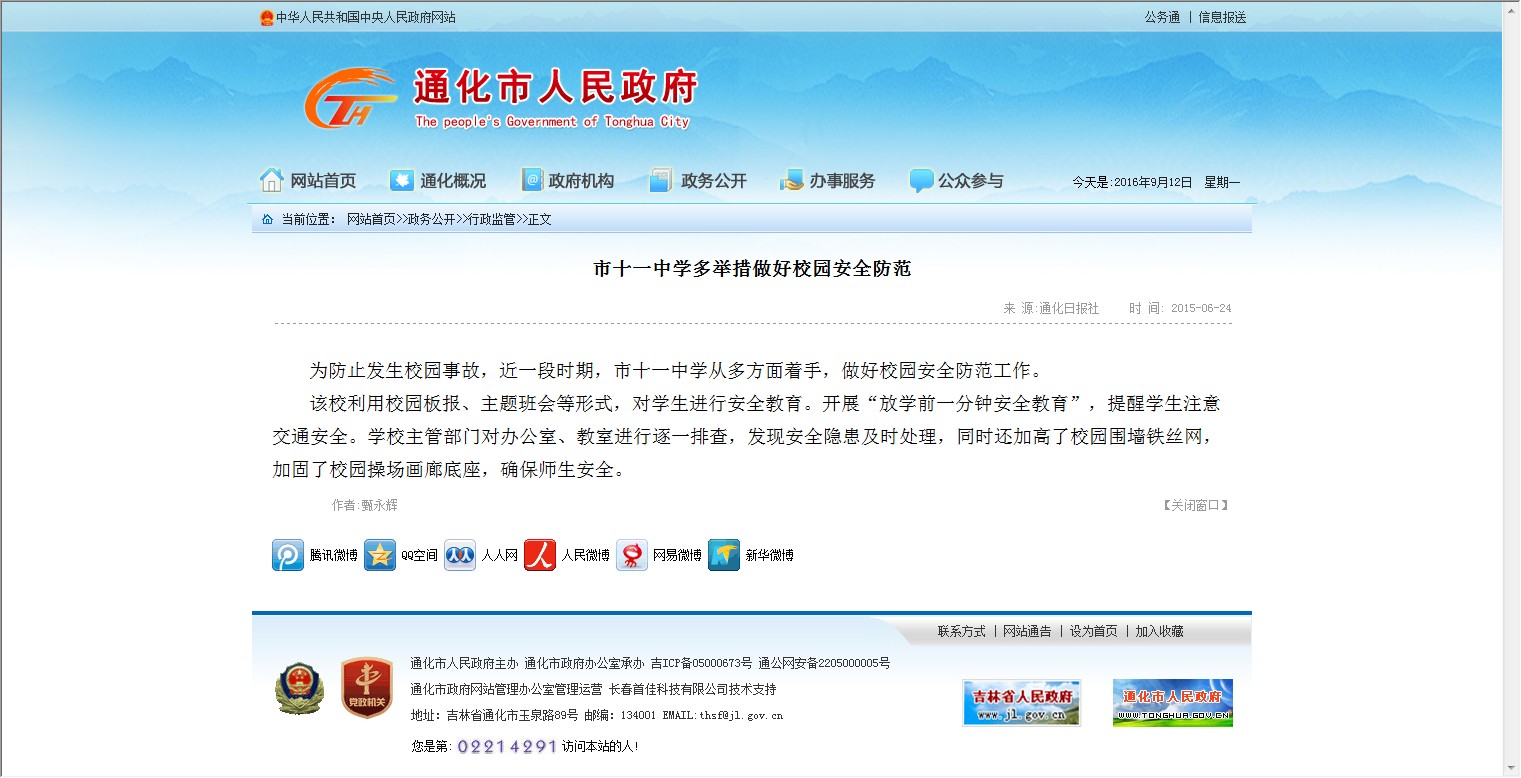Click the police badge icon in footer

click(299, 688)
